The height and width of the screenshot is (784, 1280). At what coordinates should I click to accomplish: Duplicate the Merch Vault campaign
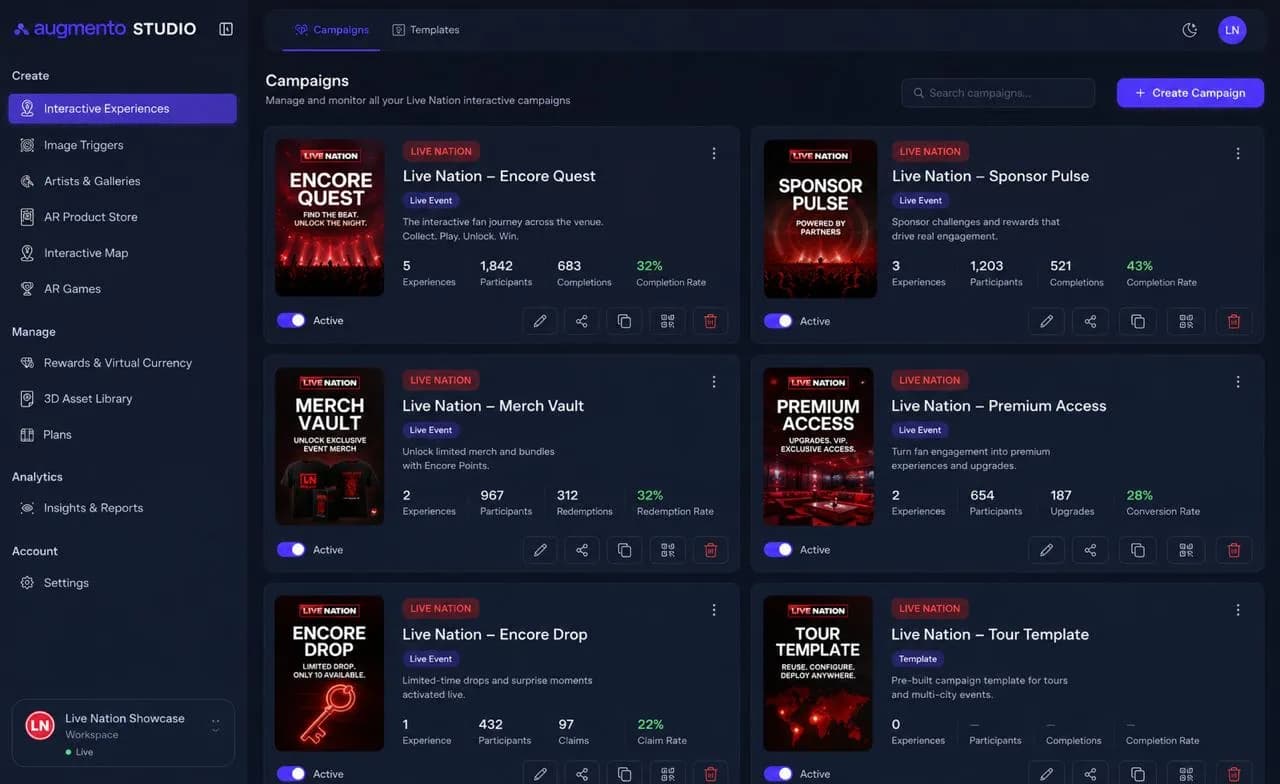[x=624, y=550]
